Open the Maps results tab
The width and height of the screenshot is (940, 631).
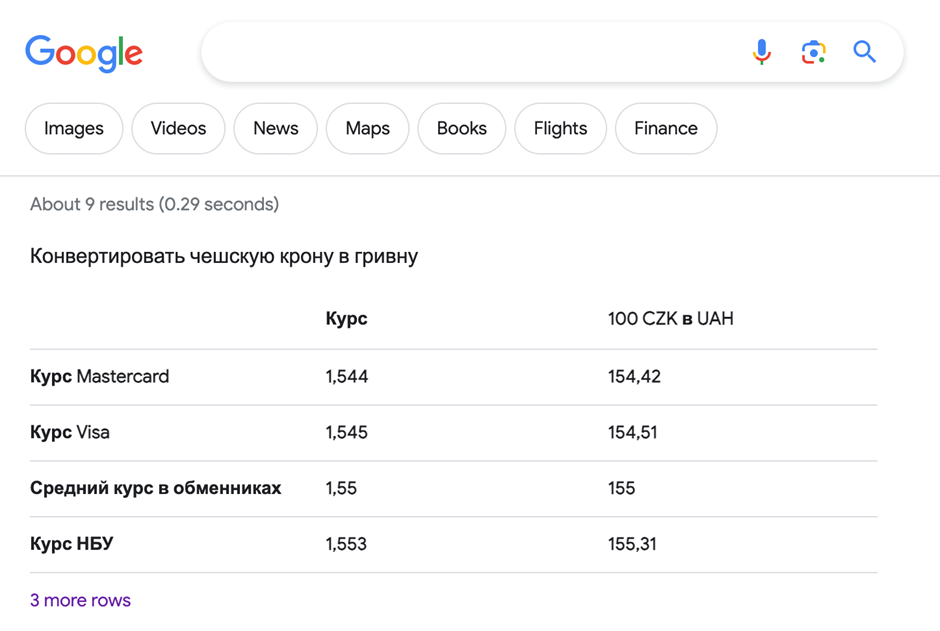pos(367,128)
